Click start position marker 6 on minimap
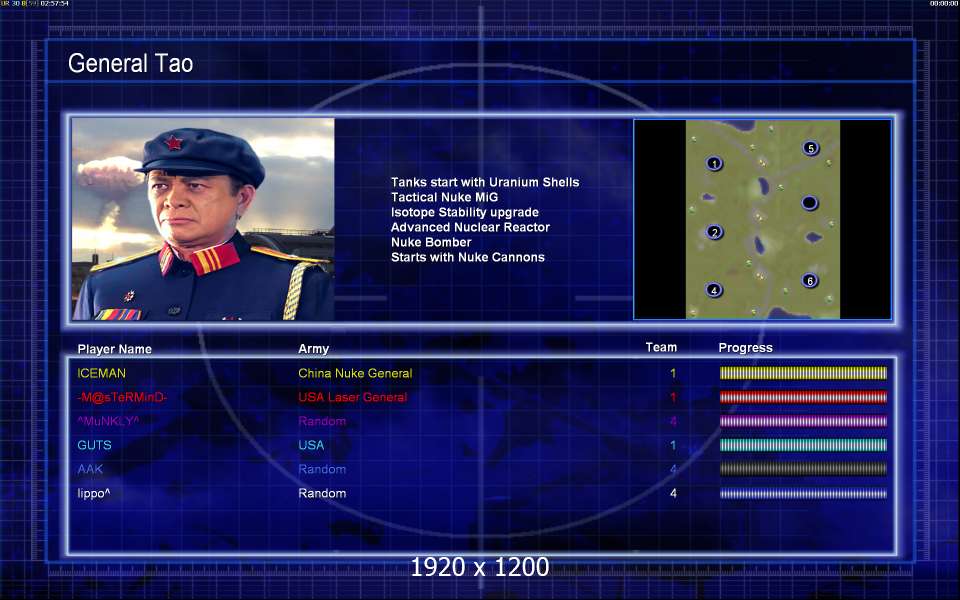The width and height of the screenshot is (960, 600). [810, 280]
